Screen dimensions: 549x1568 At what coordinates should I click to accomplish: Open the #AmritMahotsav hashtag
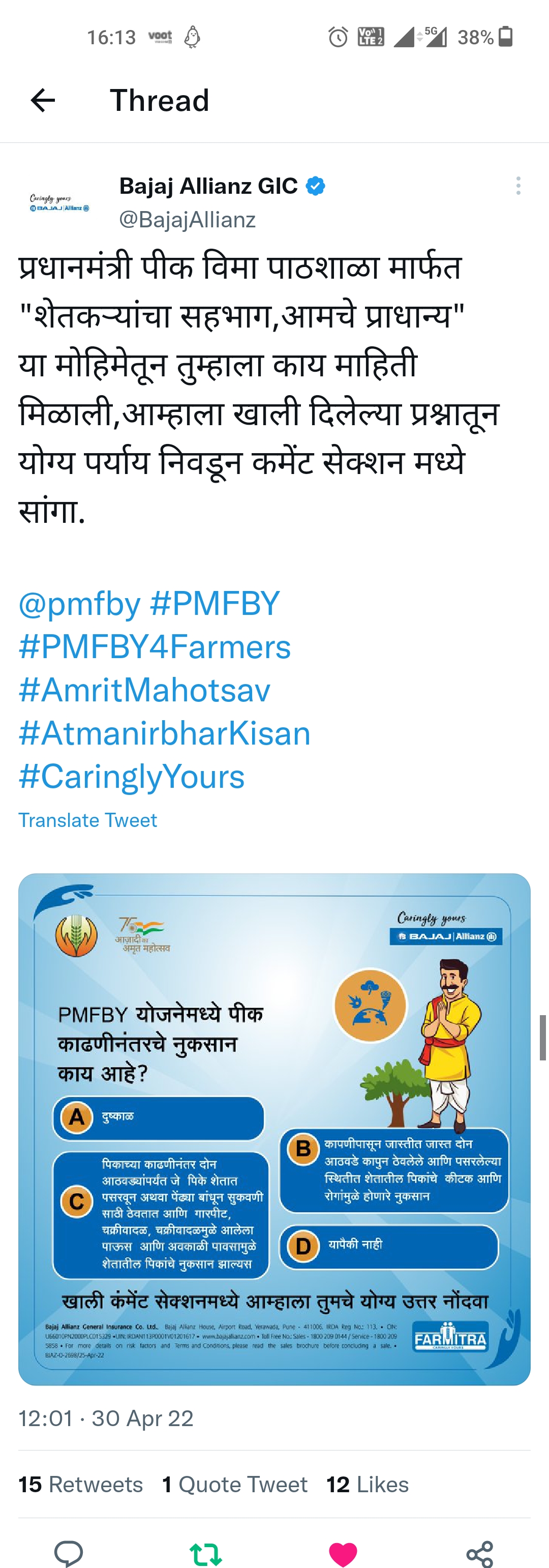144,690
